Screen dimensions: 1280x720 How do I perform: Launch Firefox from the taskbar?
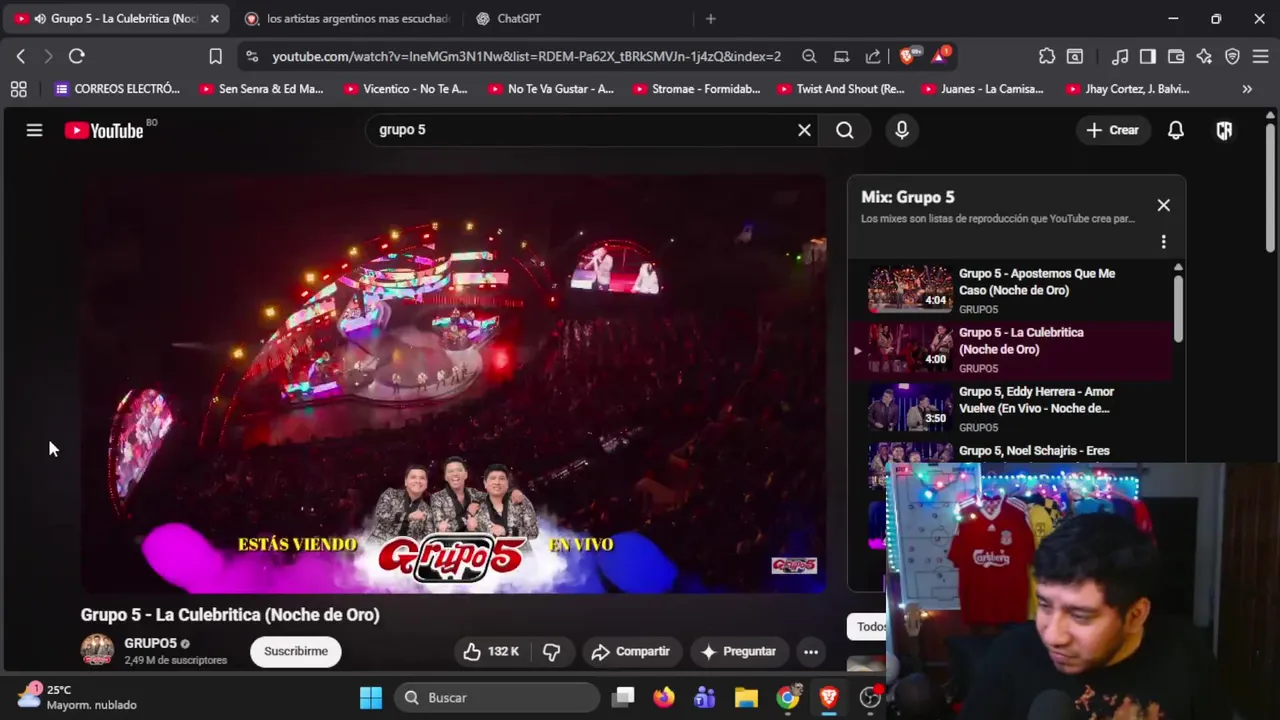(x=664, y=697)
